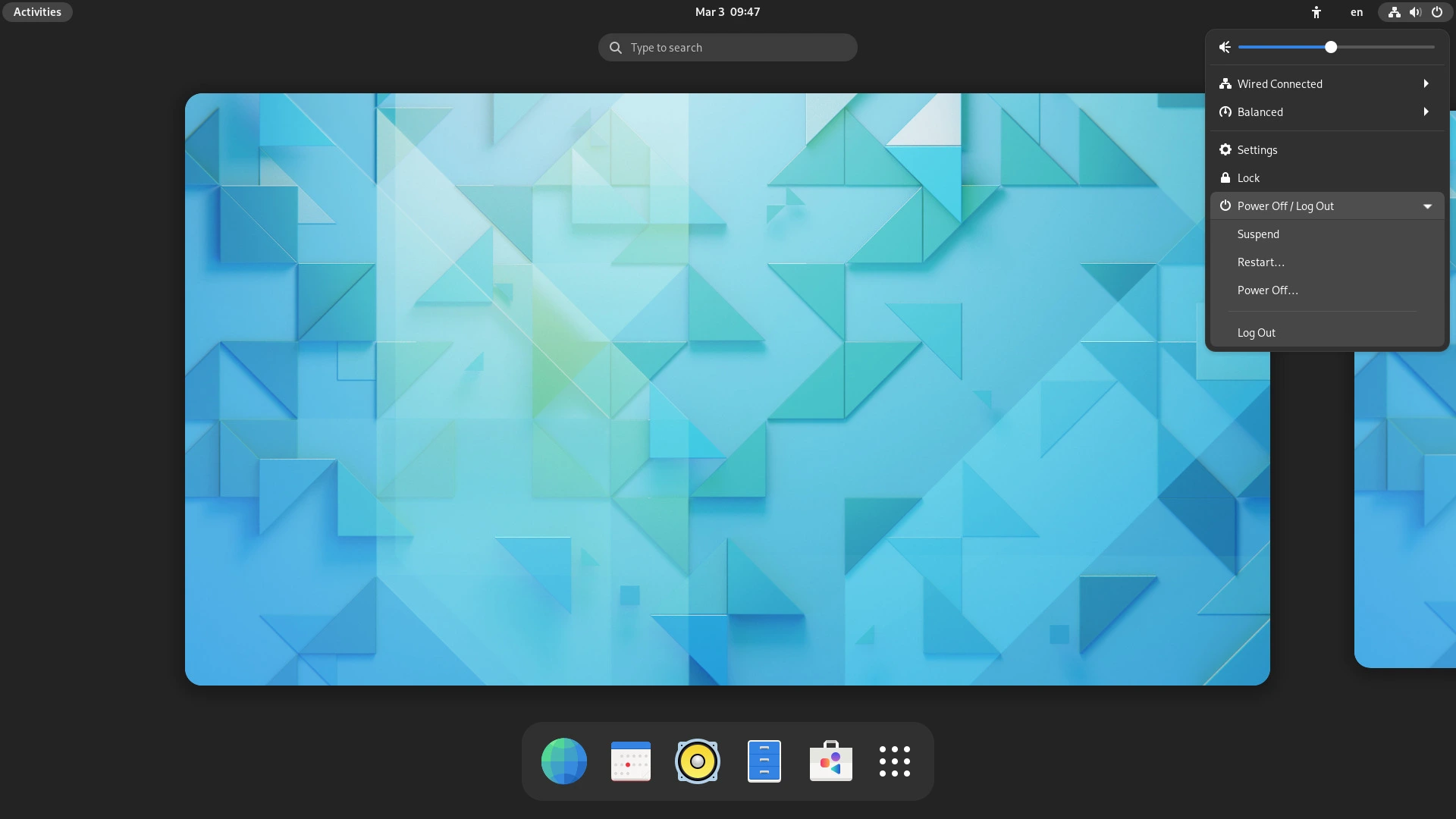Toggle the en keyboard layout indicator

(1357, 12)
